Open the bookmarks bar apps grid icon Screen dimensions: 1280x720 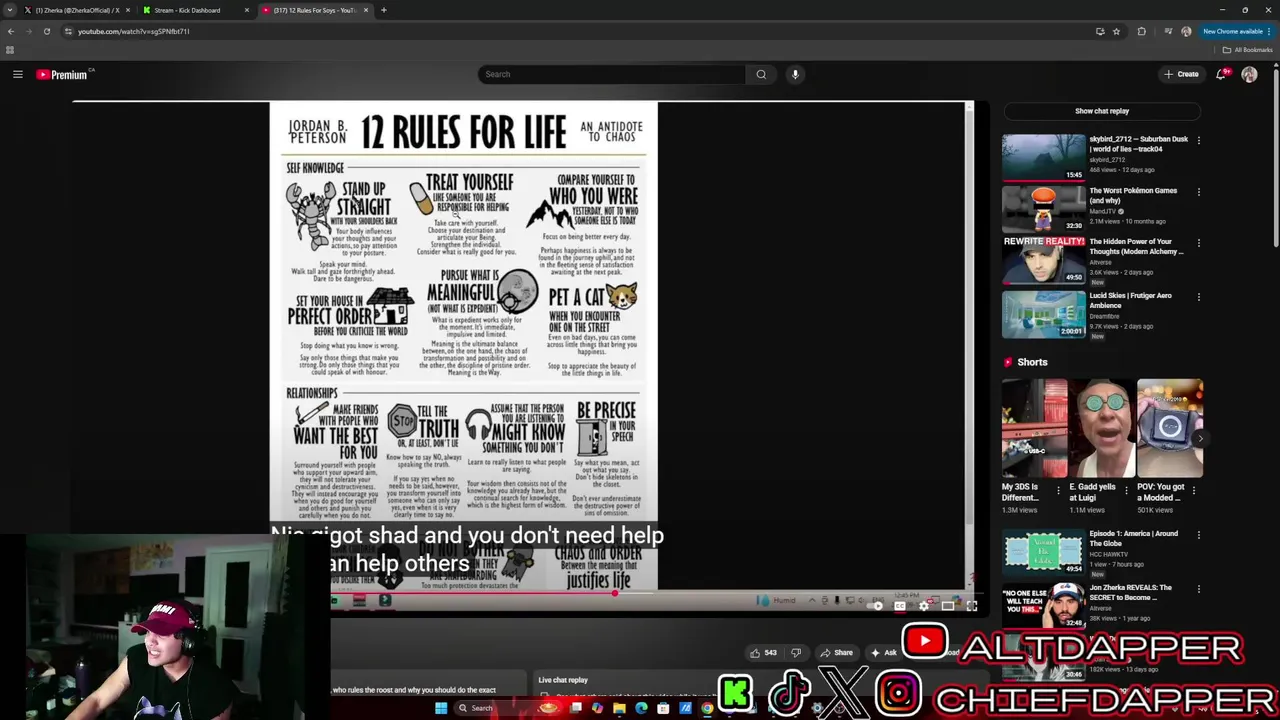click(10, 50)
